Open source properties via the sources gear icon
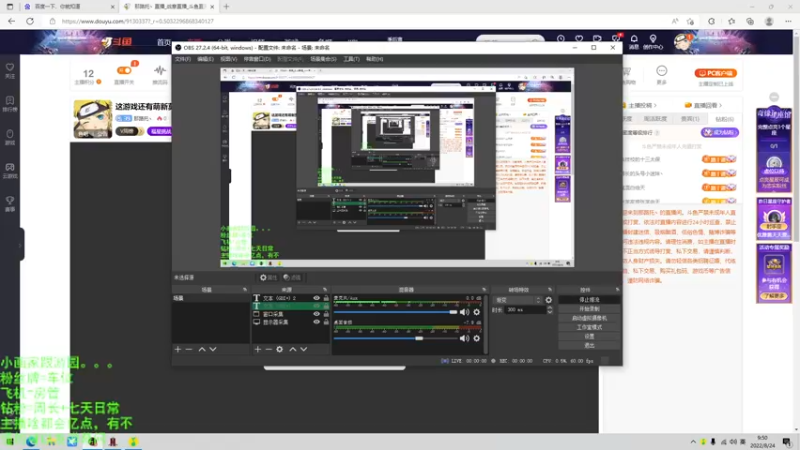This screenshot has width=800, height=450. pyautogui.click(x=280, y=349)
